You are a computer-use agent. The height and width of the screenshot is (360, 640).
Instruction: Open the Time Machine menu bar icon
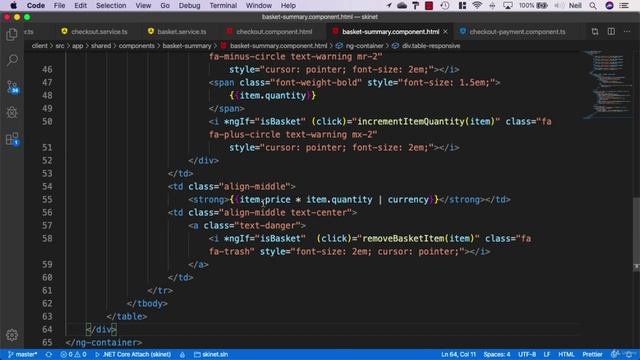pos(445,6)
